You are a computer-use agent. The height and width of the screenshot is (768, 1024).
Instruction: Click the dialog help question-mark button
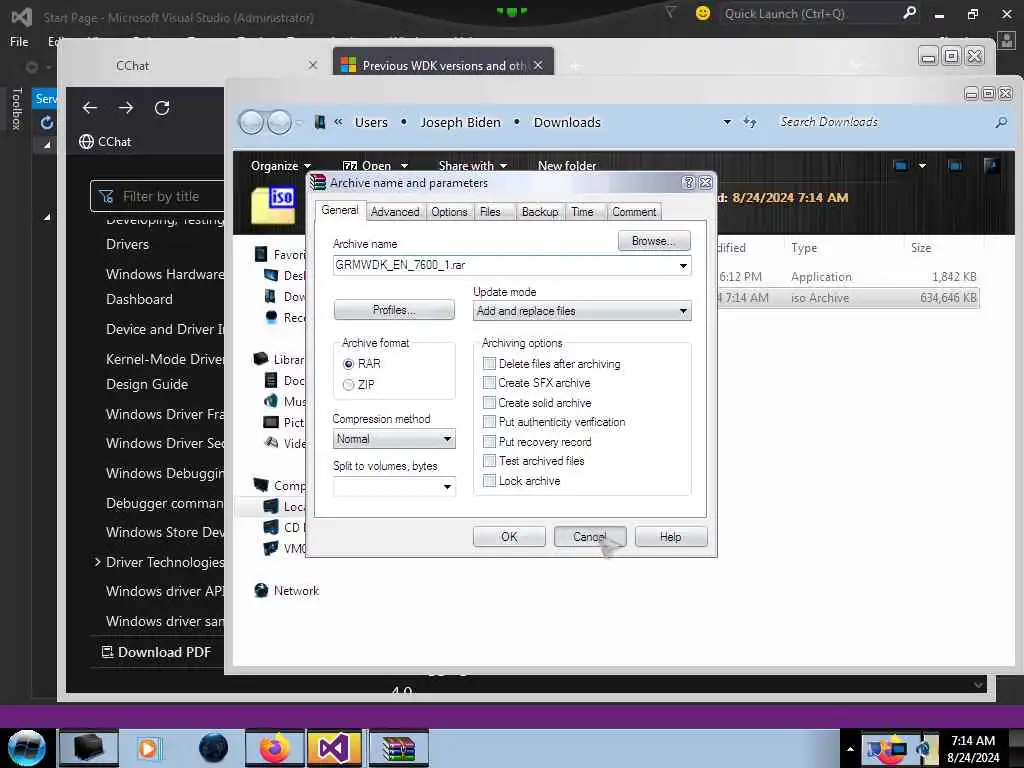coord(688,183)
